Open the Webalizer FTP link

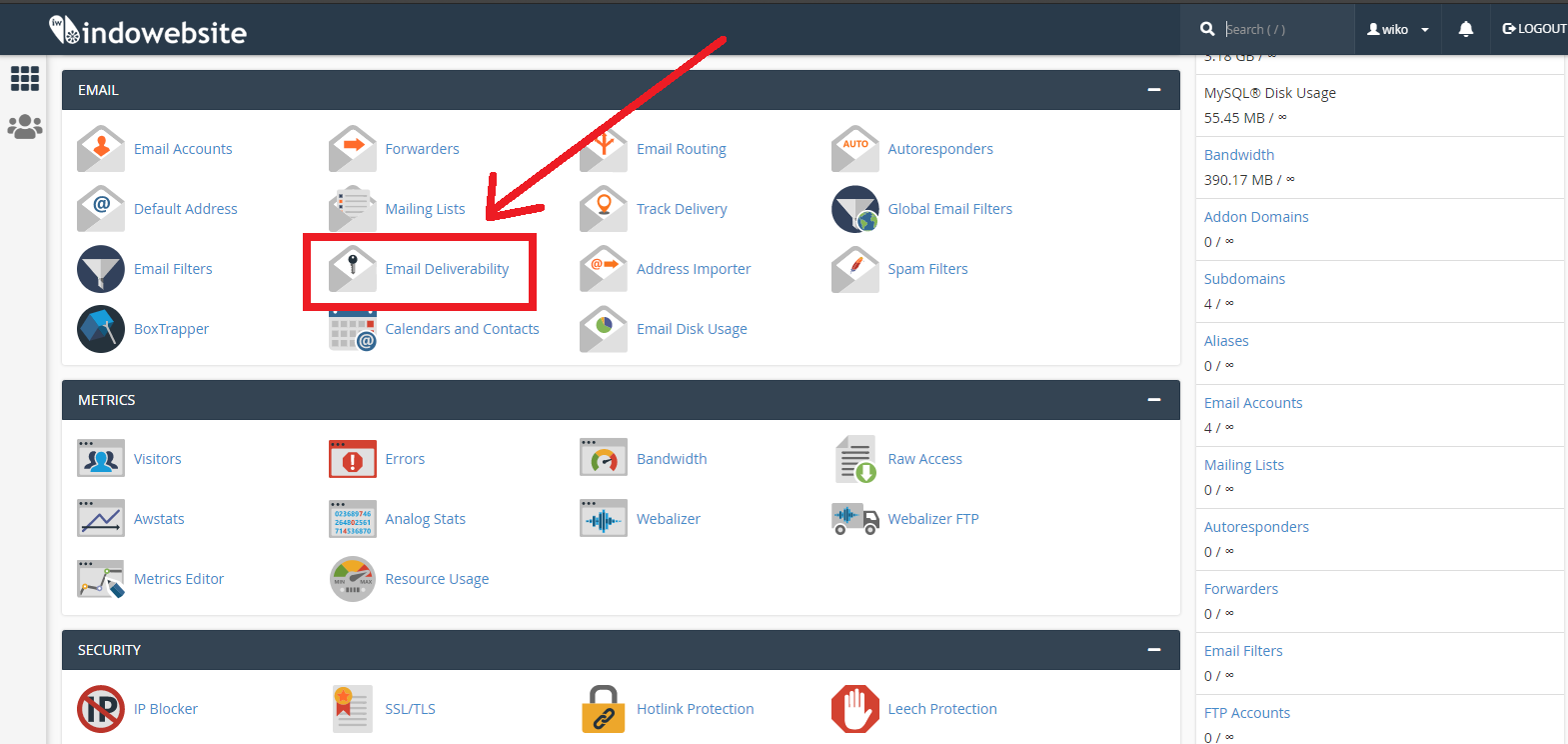coord(933,519)
